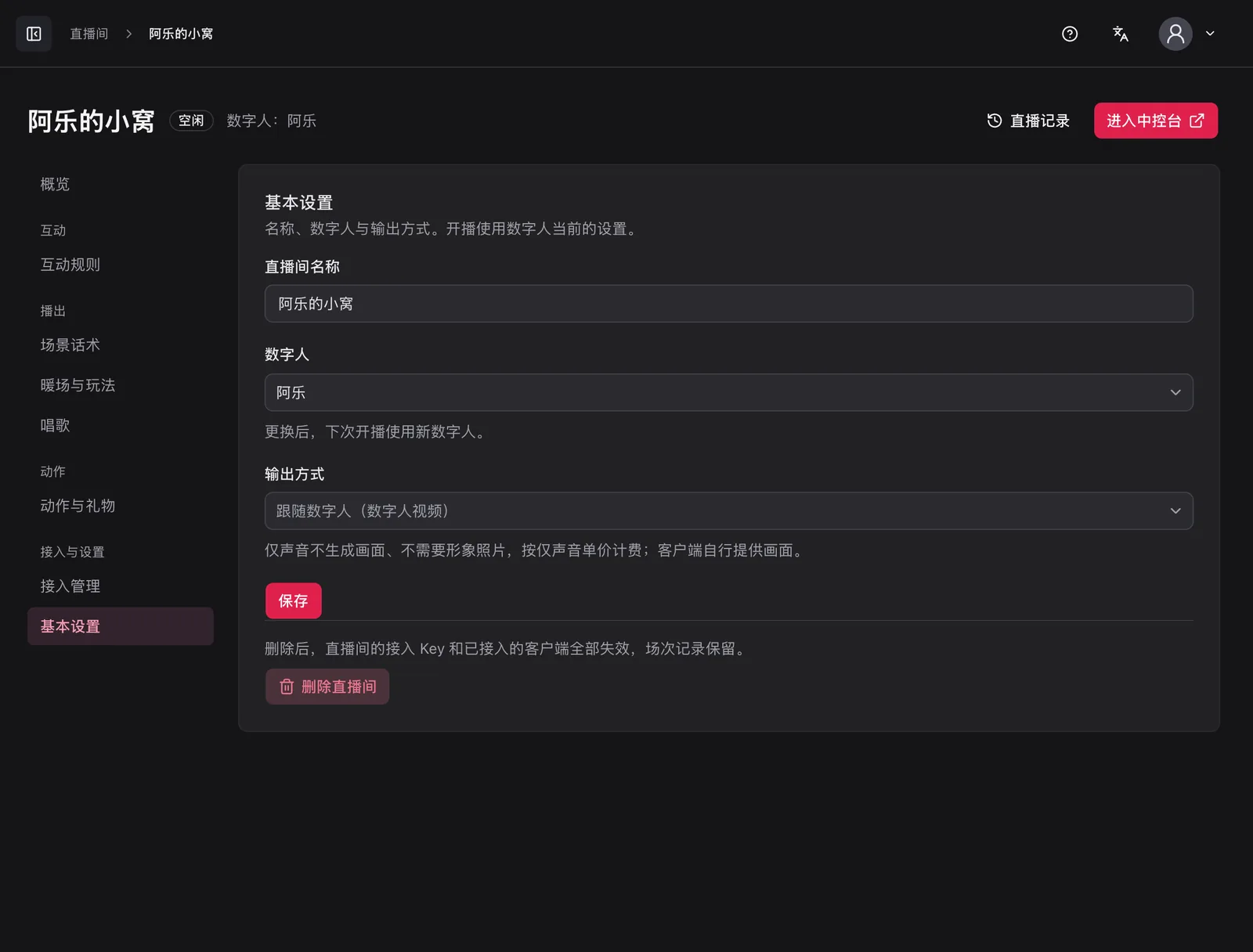1253x952 pixels.
Task: Open 动作与礼物 in sidebar
Action: click(x=121, y=506)
